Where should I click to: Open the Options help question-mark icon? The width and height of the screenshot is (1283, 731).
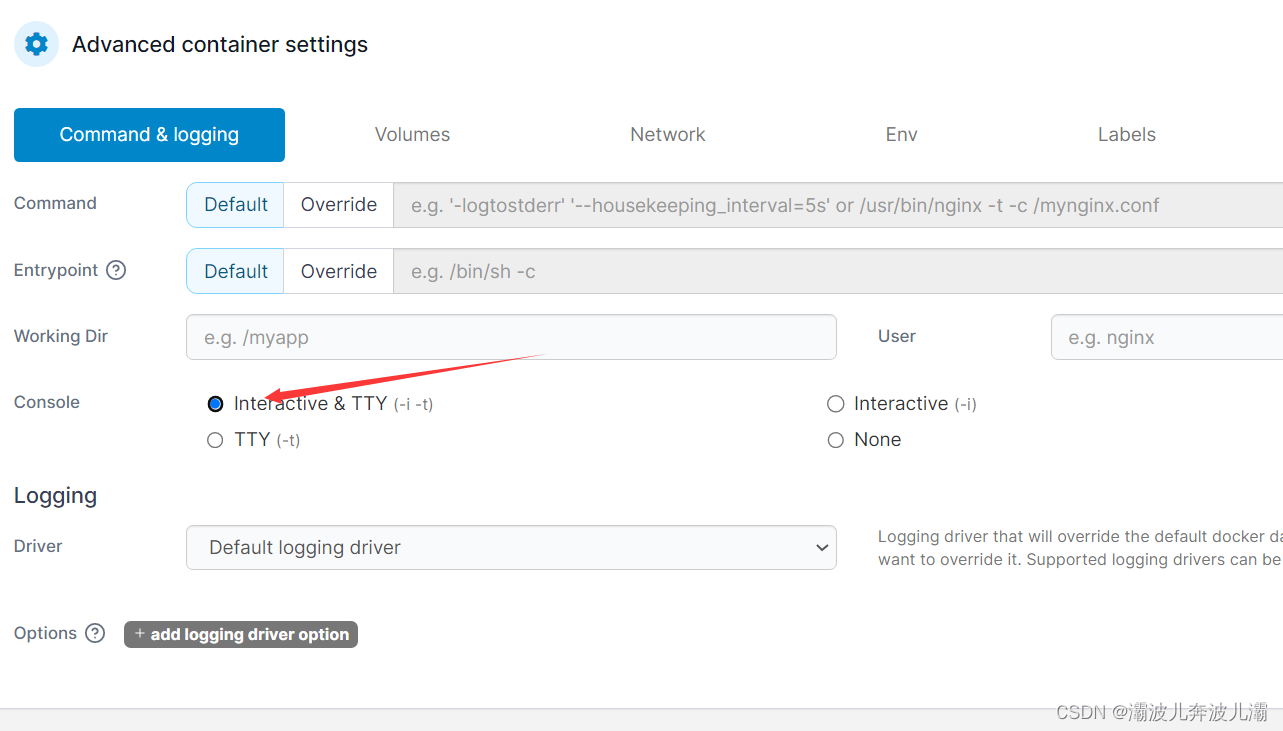[95, 633]
